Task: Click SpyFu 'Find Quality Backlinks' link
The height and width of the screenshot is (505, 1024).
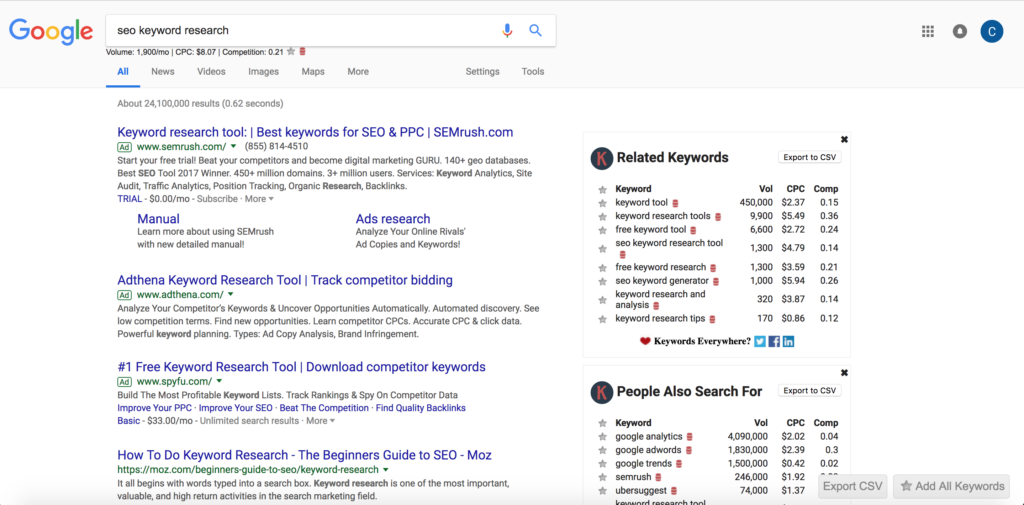Action: [x=421, y=408]
